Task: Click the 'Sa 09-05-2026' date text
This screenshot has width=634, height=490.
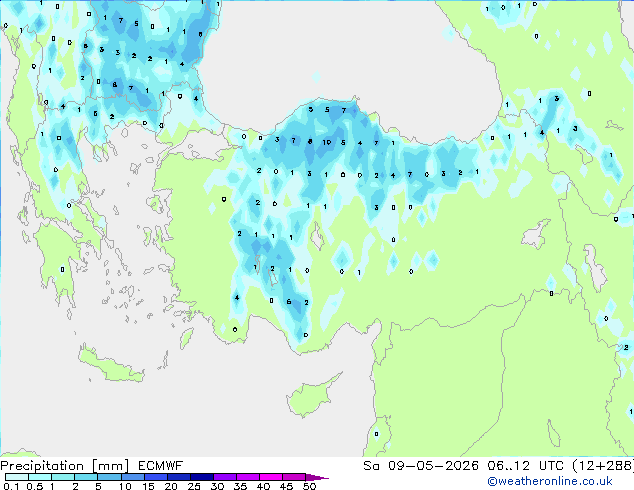Action: point(421,466)
